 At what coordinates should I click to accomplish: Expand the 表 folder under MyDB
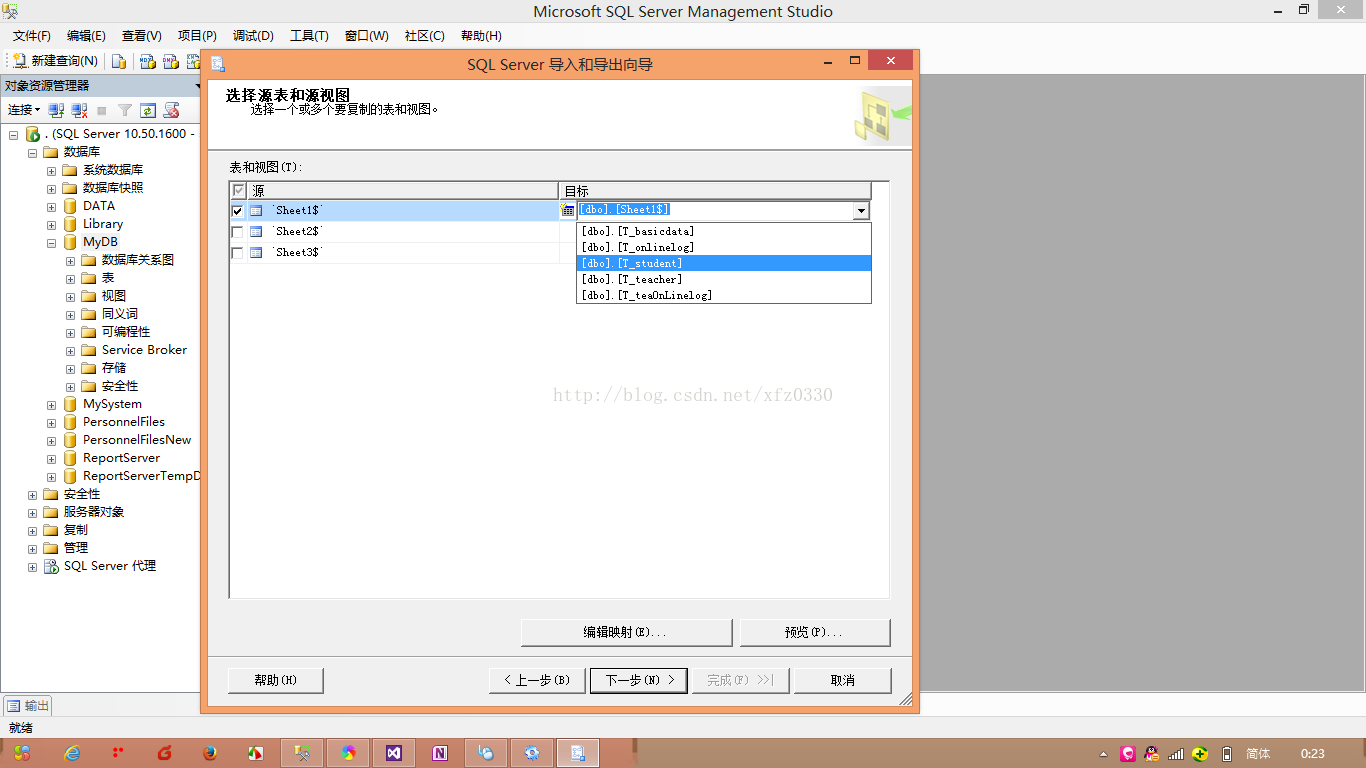pyautogui.click(x=70, y=278)
